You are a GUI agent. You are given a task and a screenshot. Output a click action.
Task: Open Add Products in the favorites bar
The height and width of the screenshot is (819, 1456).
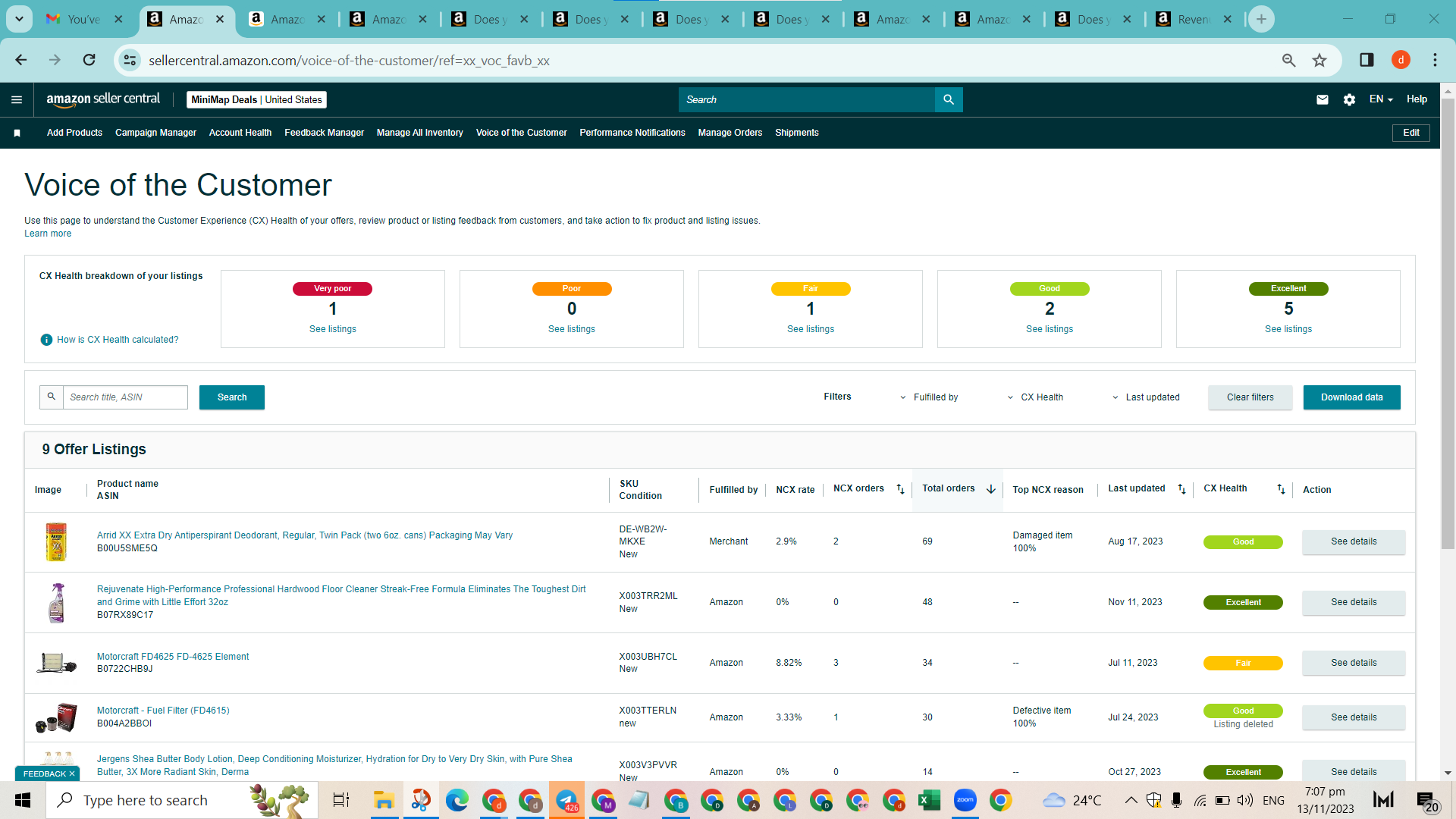click(x=74, y=133)
